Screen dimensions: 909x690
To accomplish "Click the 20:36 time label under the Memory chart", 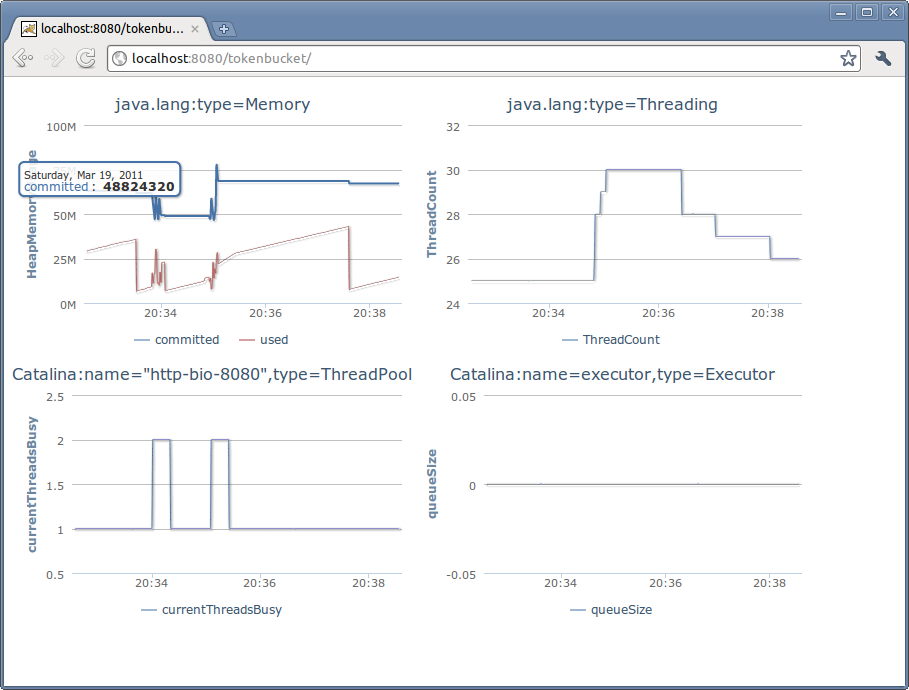I will [266, 313].
